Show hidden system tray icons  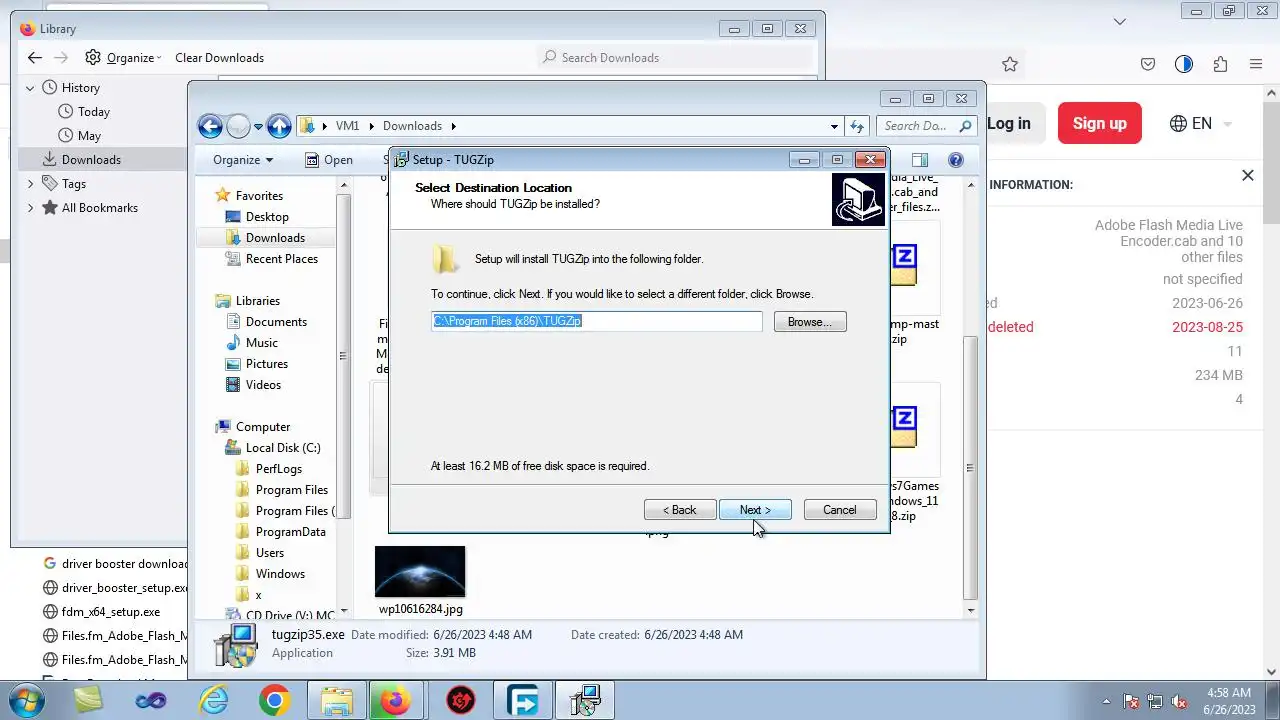1106,701
